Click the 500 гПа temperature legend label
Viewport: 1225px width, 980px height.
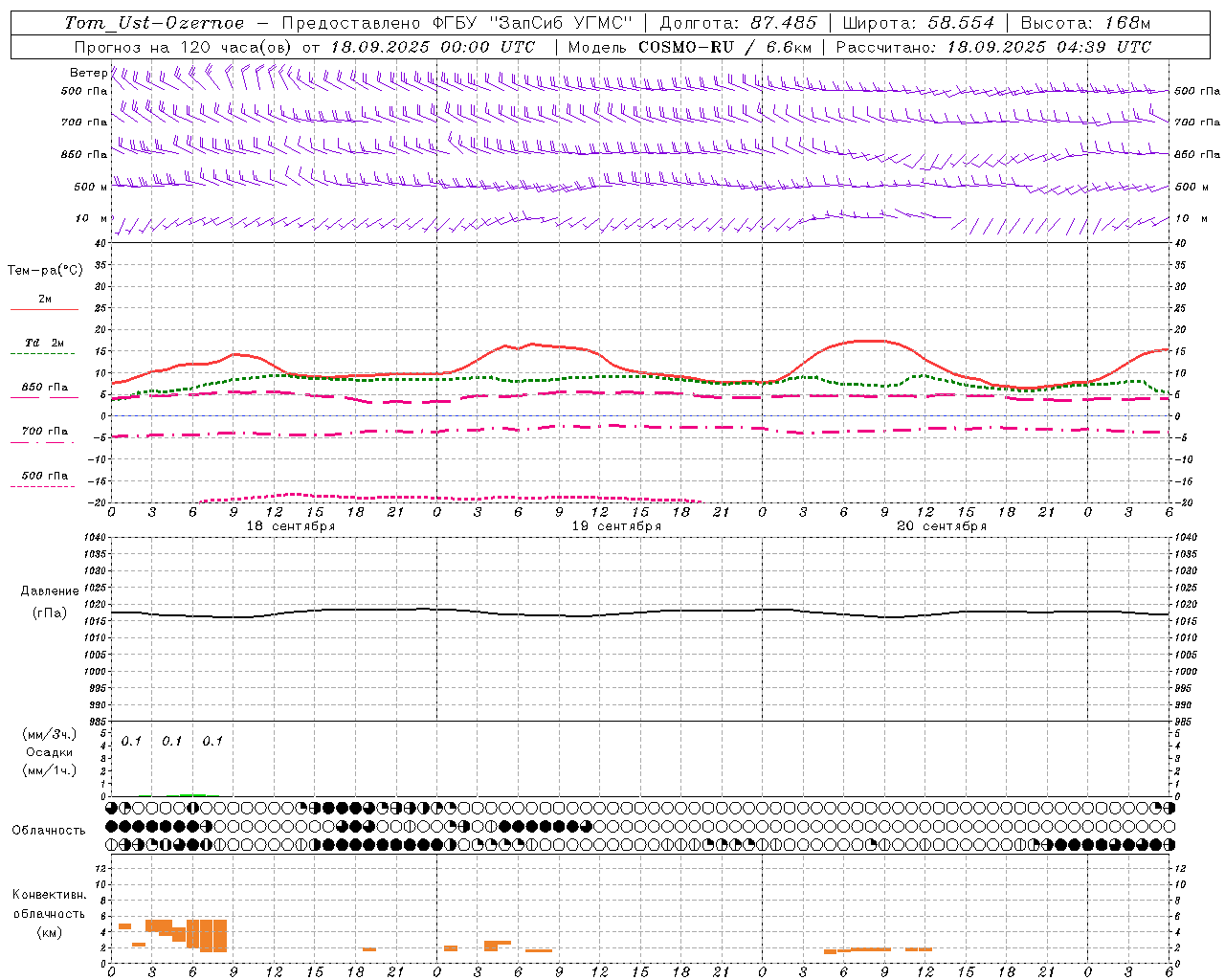45,476
